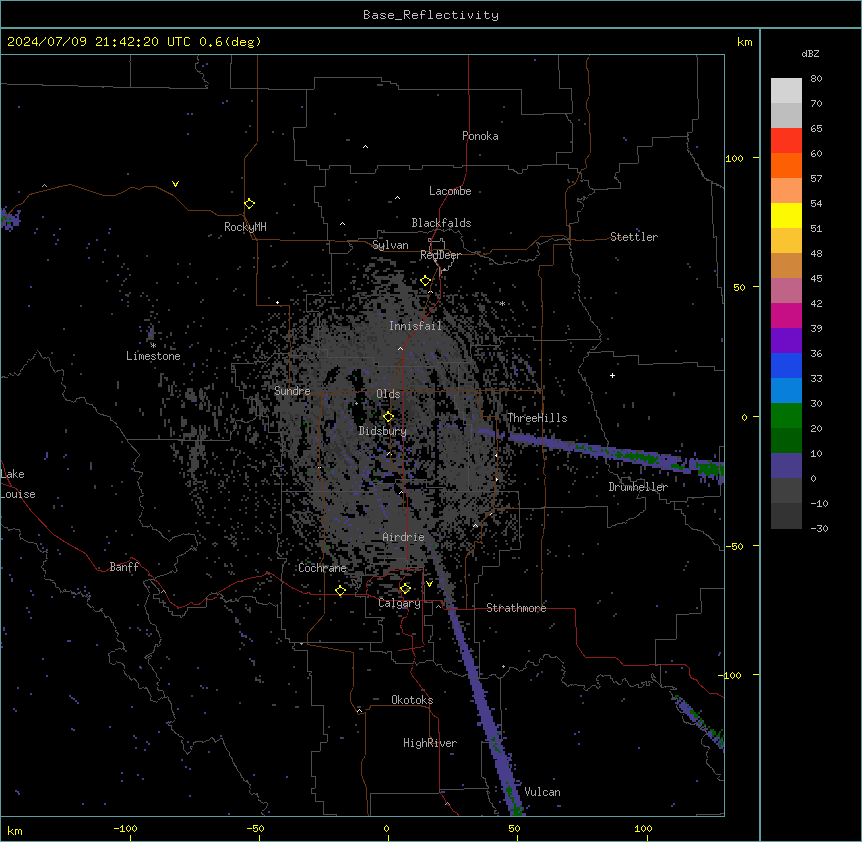Select the royal blue 36–33 dBZ swatch
This screenshot has width=862, height=842.
786,366
